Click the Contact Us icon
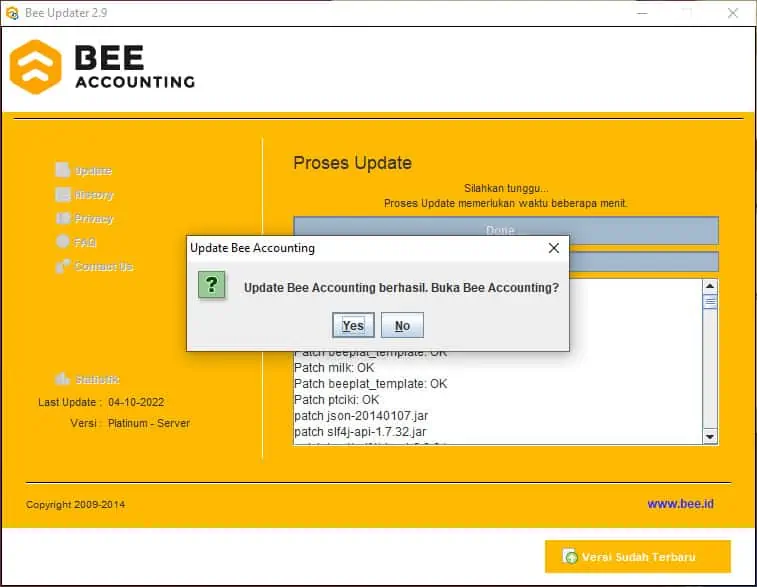This screenshot has height=587, width=757. 63,266
